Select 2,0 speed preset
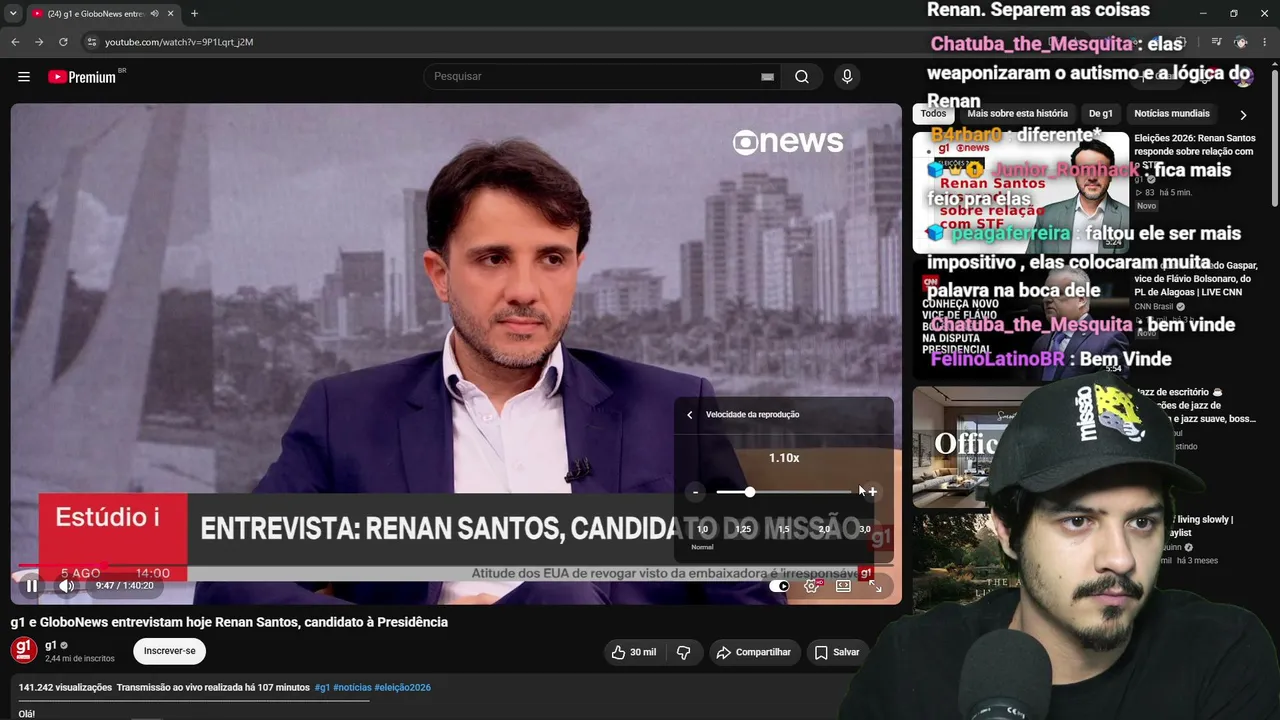The image size is (1280, 720). click(x=824, y=529)
